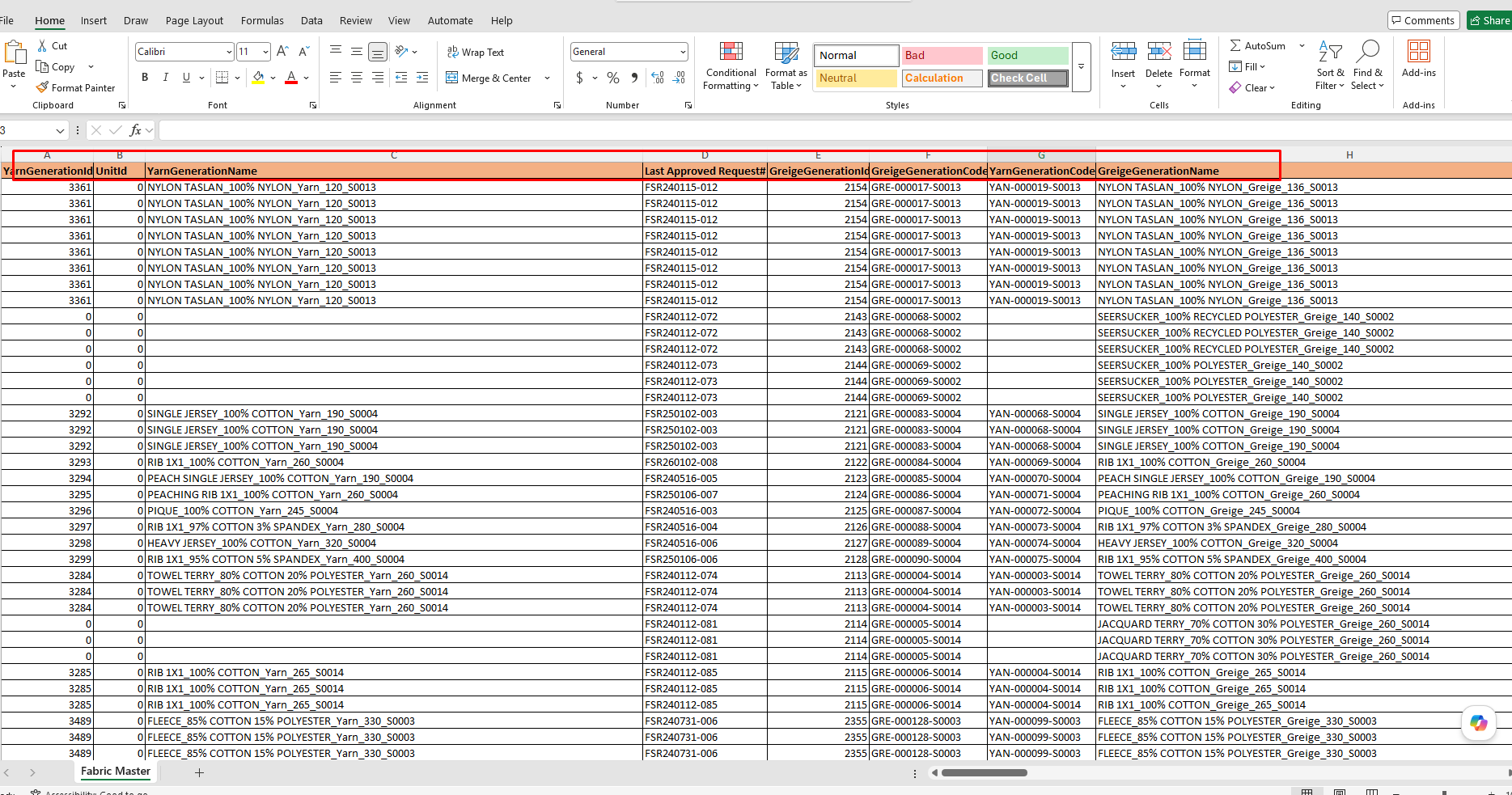This screenshot has width=1512, height=795.
Task: Click the Paste clipboard icon
Action: (x=15, y=53)
